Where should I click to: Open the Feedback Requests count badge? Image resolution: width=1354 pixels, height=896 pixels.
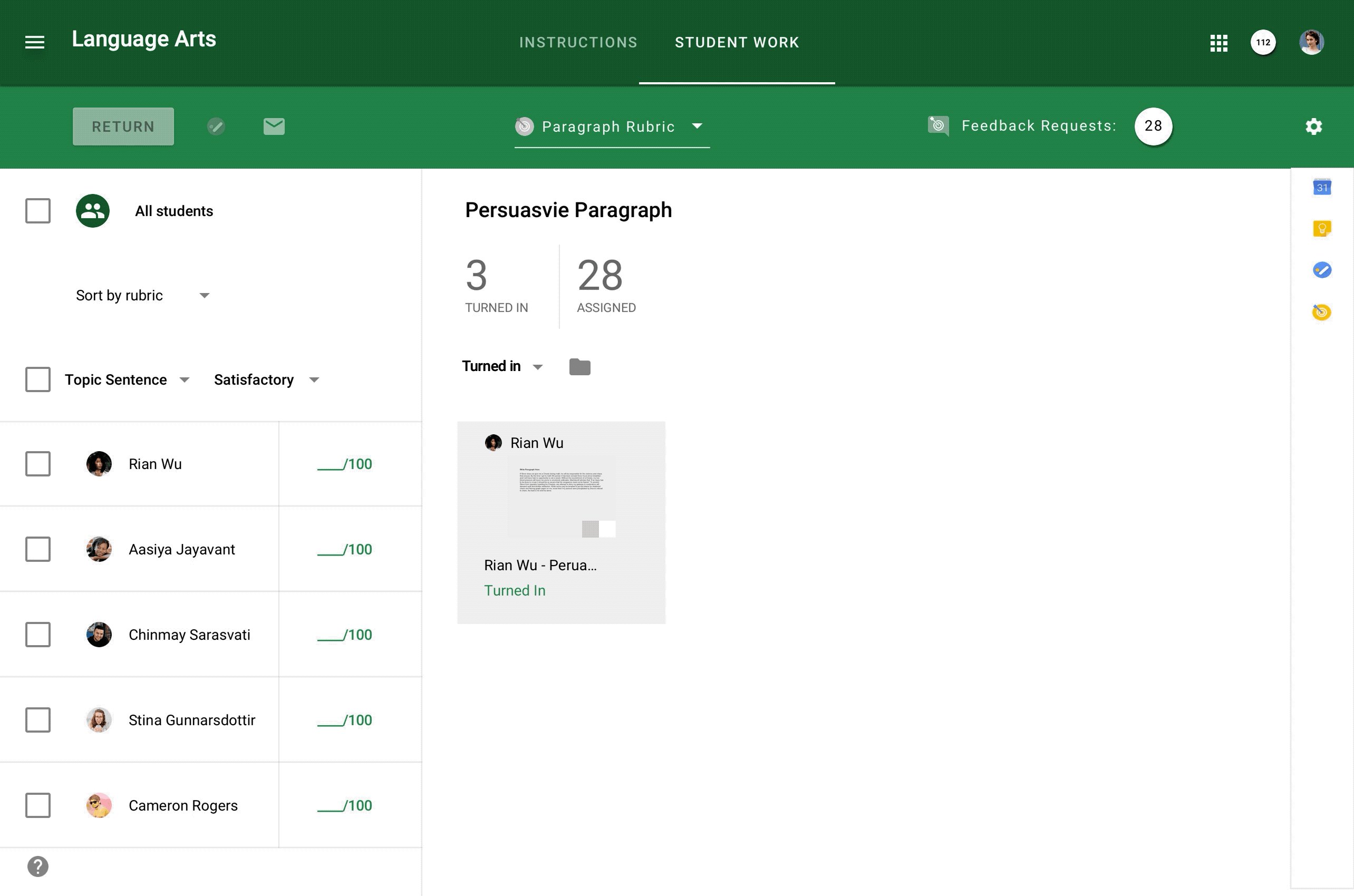(x=1153, y=126)
